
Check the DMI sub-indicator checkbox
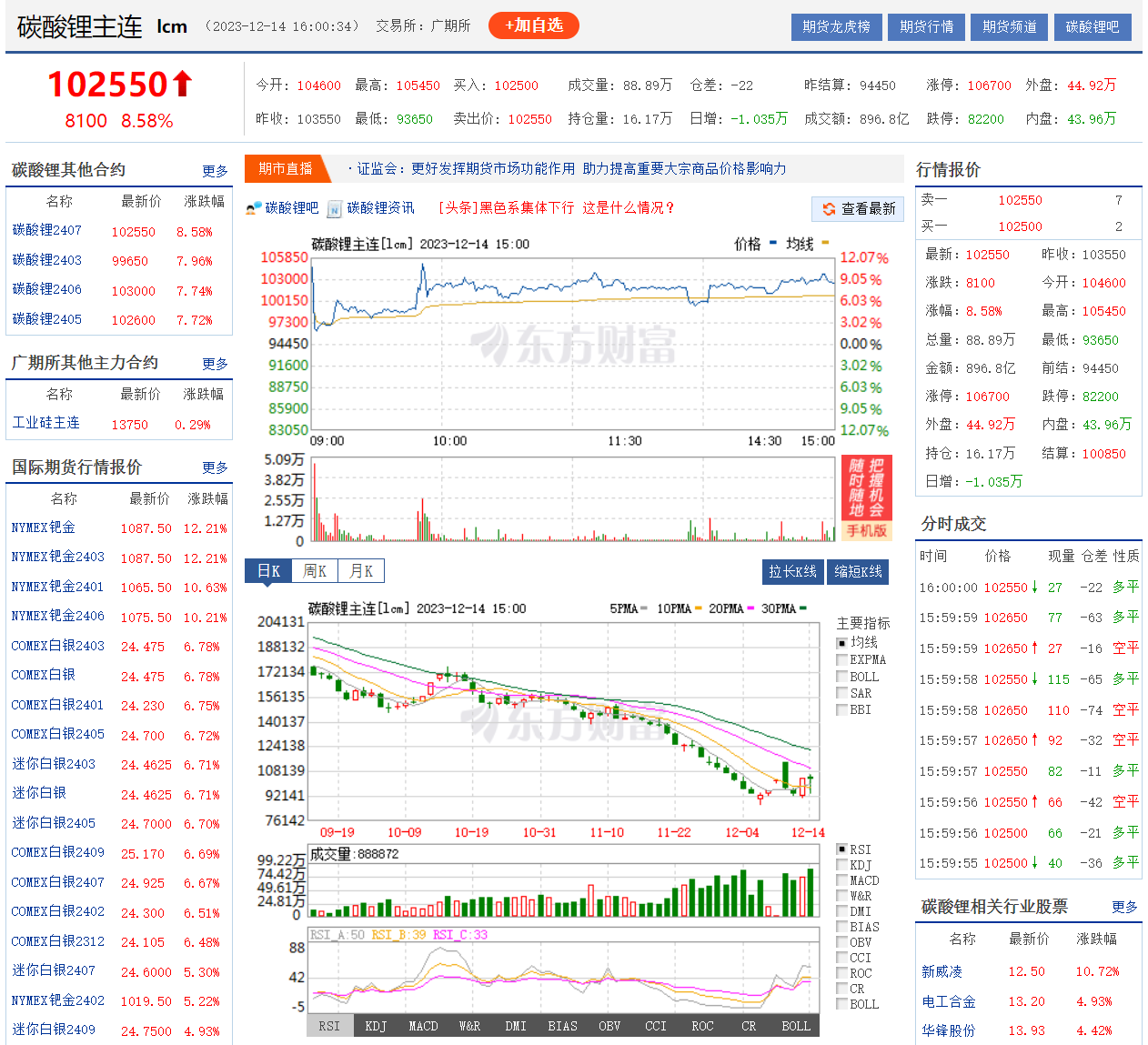click(841, 911)
